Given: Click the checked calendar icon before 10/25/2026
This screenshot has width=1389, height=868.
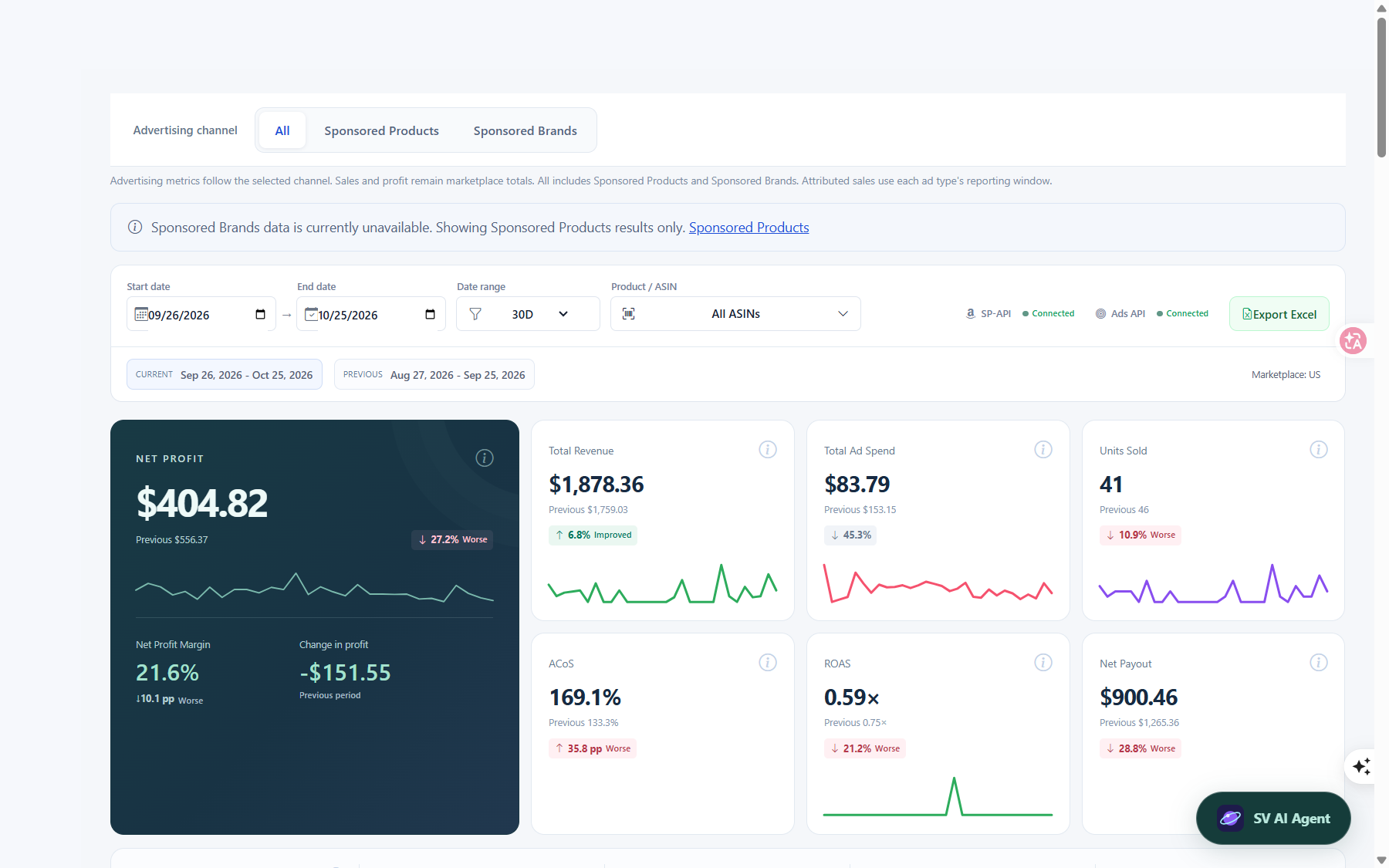Looking at the screenshot, I should click(x=311, y=314).
